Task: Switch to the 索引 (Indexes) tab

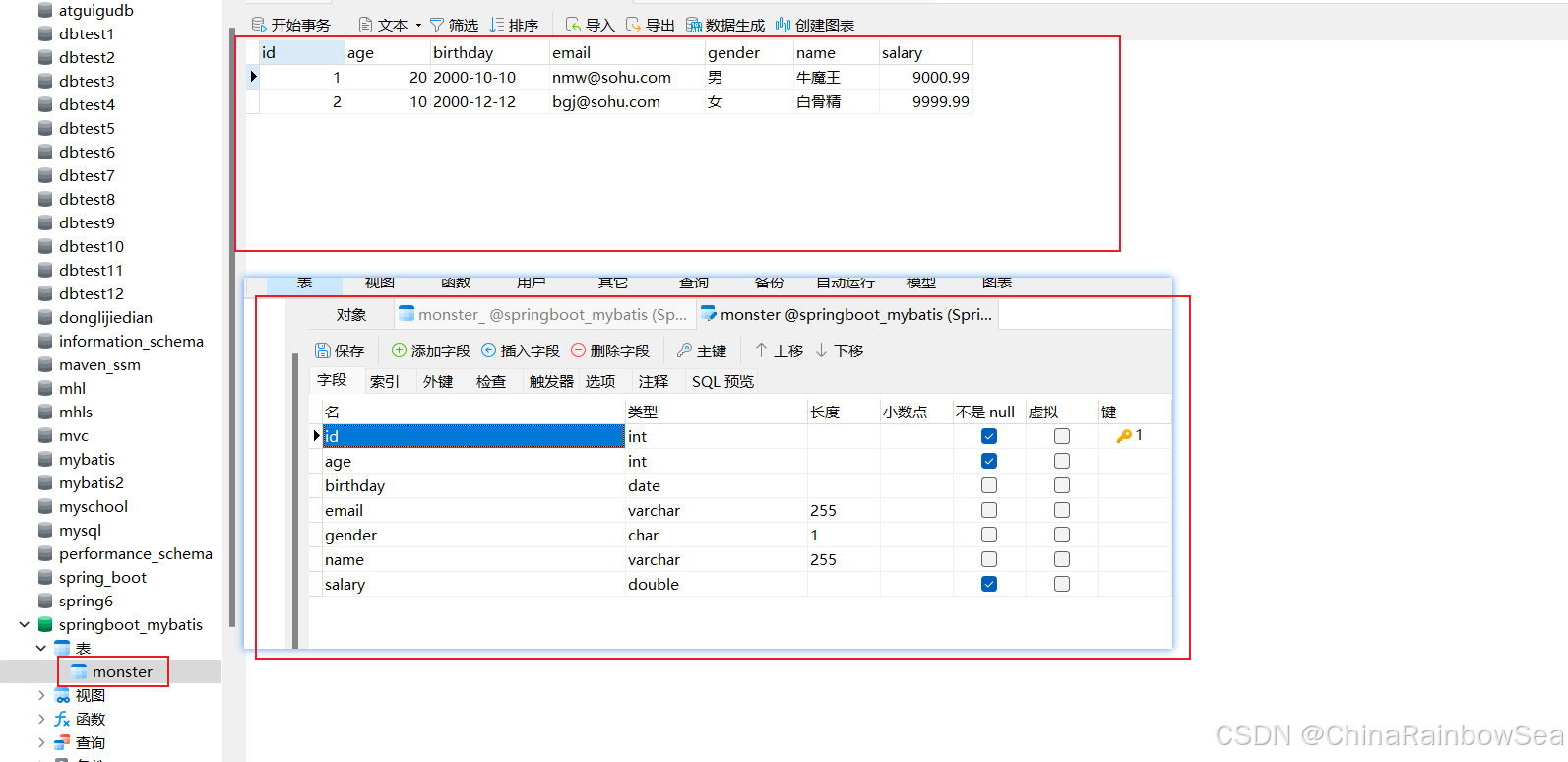Action: coord(385,381)
